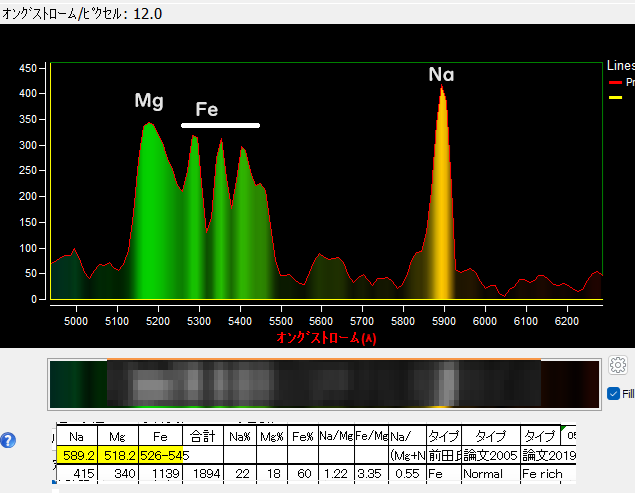Screen dimensions: 635x493
Task: Click the white Fe range bar
Action: point(220,126)
